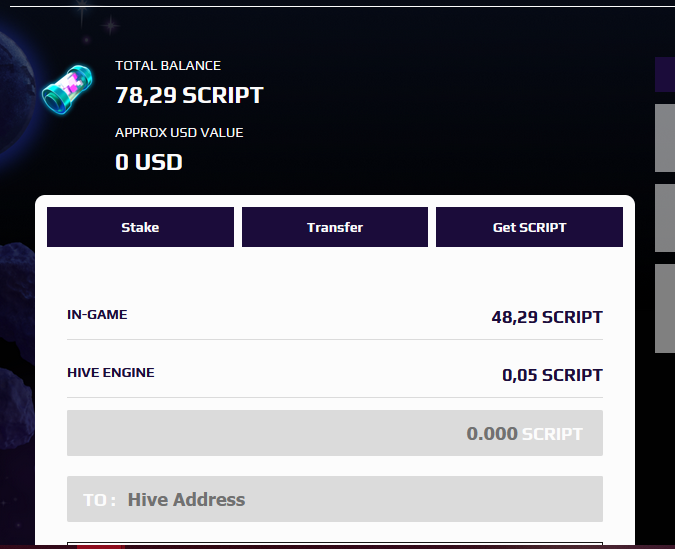Click the SCRIPT canister token icon
675x549 pixels.
67,89
